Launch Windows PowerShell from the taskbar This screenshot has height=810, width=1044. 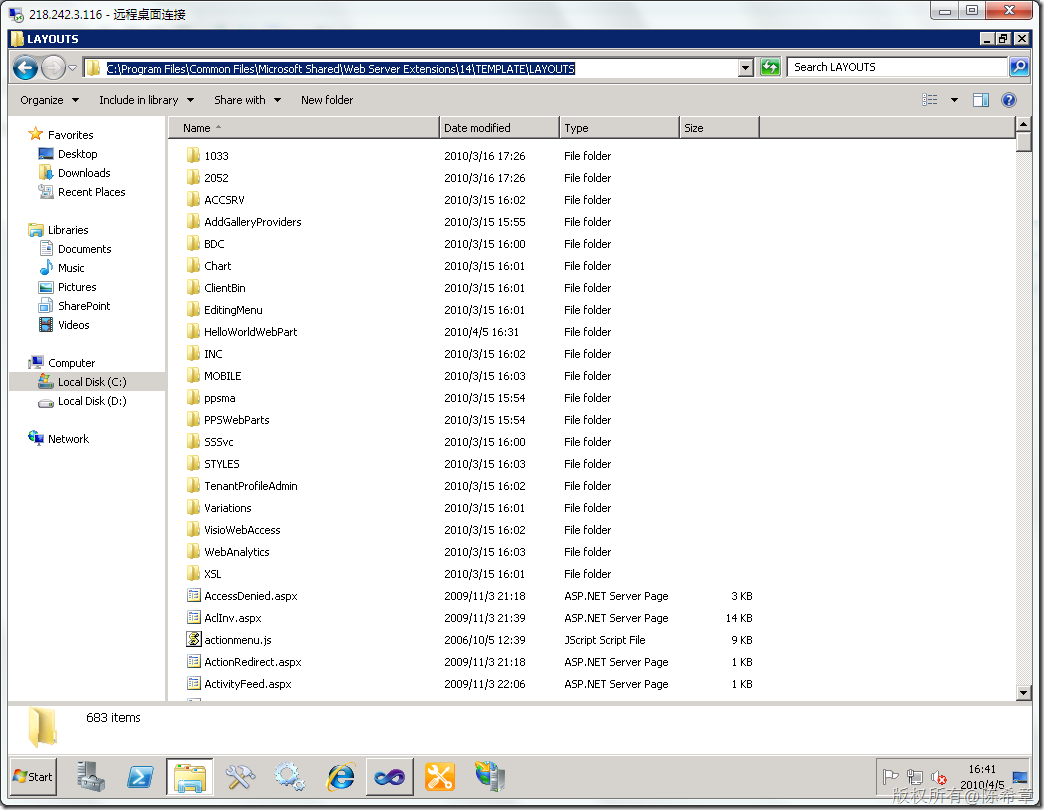[140, 777]
